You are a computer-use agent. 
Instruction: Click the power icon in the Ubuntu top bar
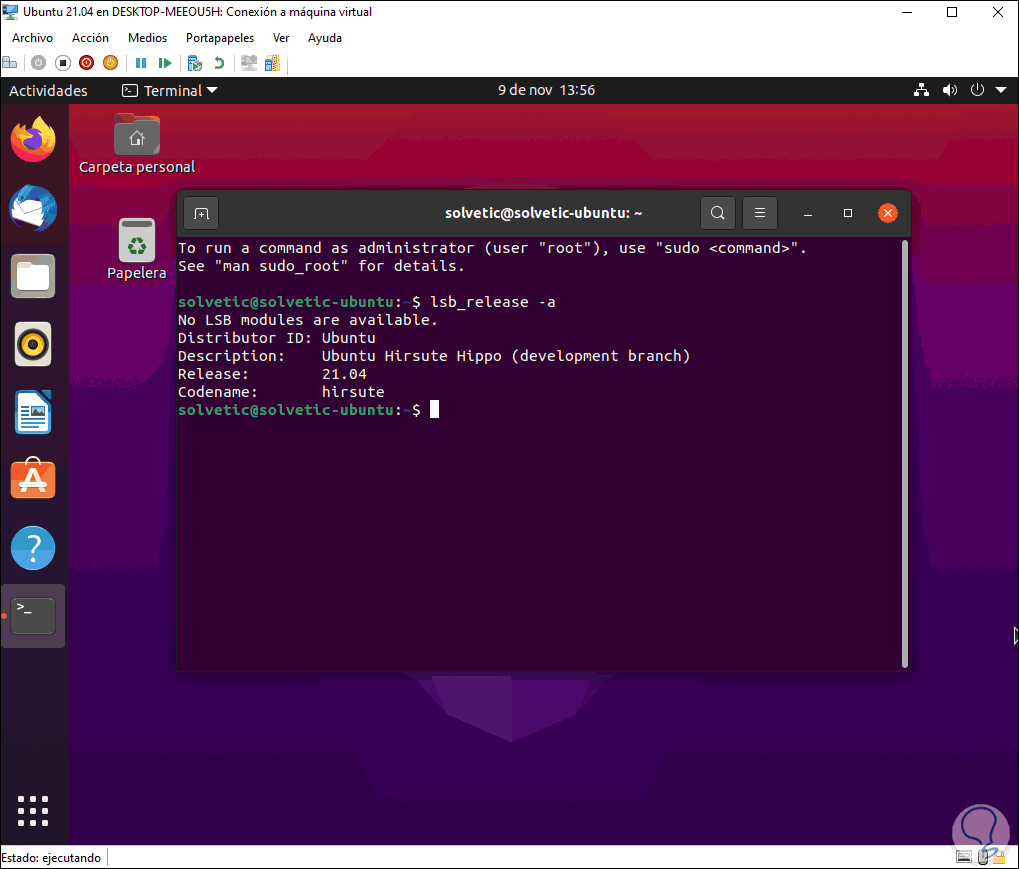point(977,90)
